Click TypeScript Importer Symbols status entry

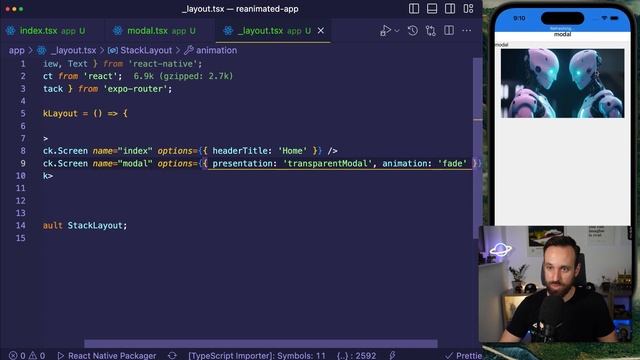(x=257, y=356)
